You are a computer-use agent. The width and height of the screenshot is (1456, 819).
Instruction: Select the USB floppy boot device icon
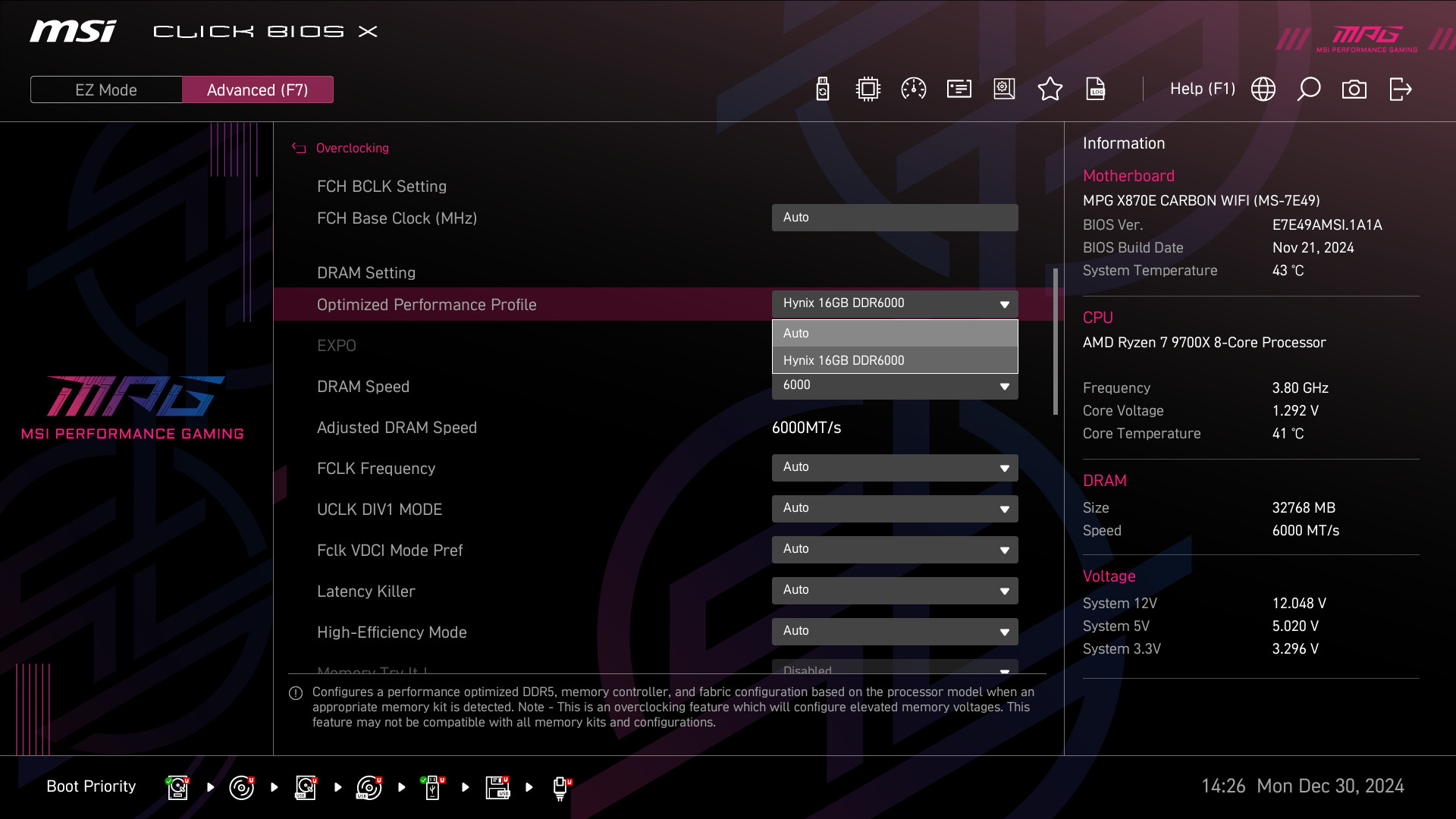pos(497,788)
